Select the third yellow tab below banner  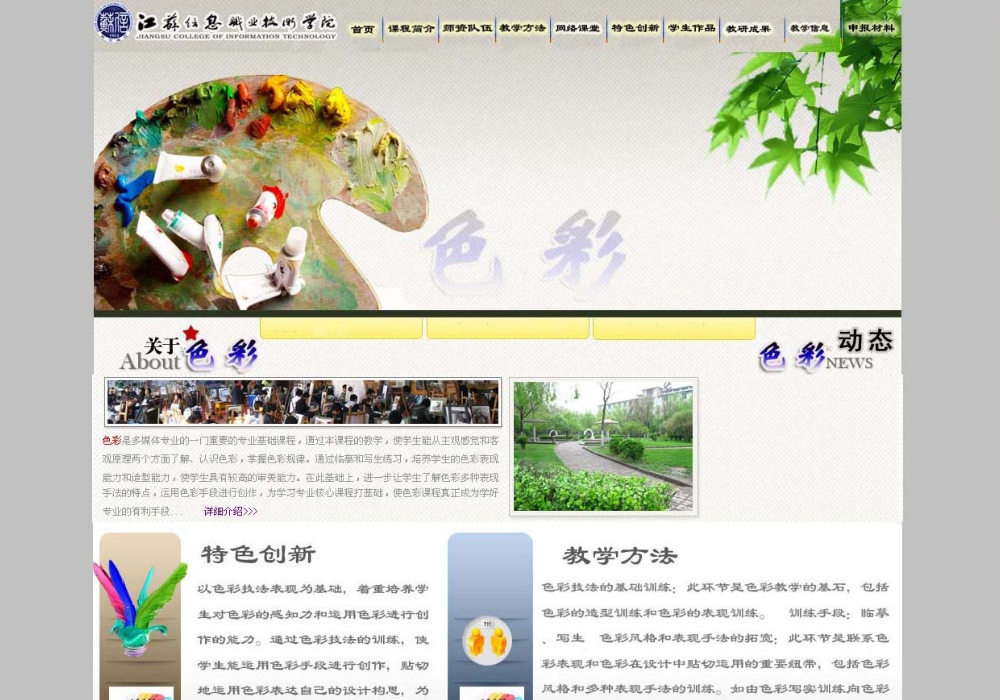coord(674,328)
